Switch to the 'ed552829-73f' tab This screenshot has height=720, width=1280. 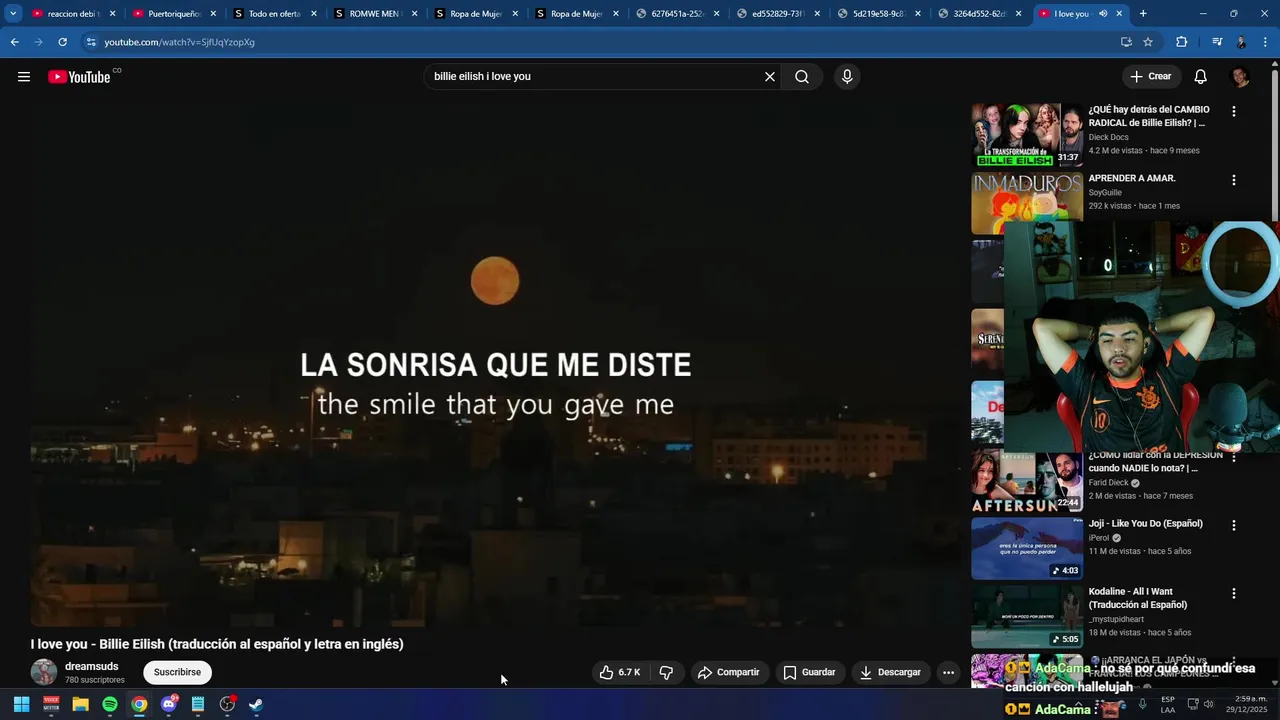[x=779, y=14]
